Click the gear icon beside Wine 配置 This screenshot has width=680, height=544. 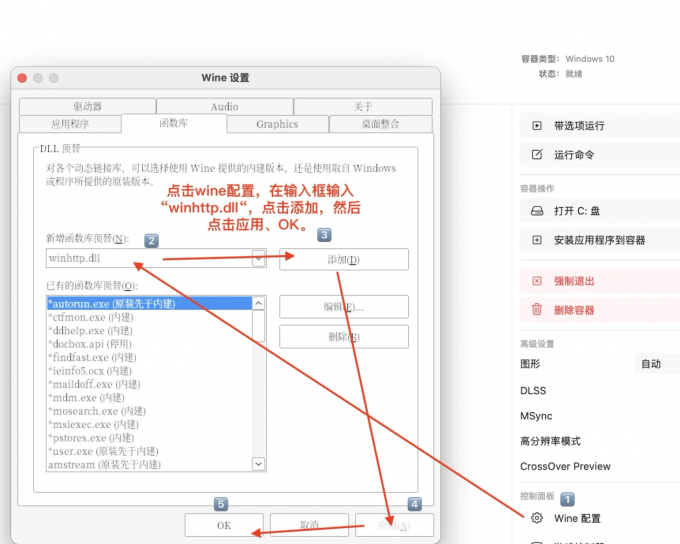[537, 518]
